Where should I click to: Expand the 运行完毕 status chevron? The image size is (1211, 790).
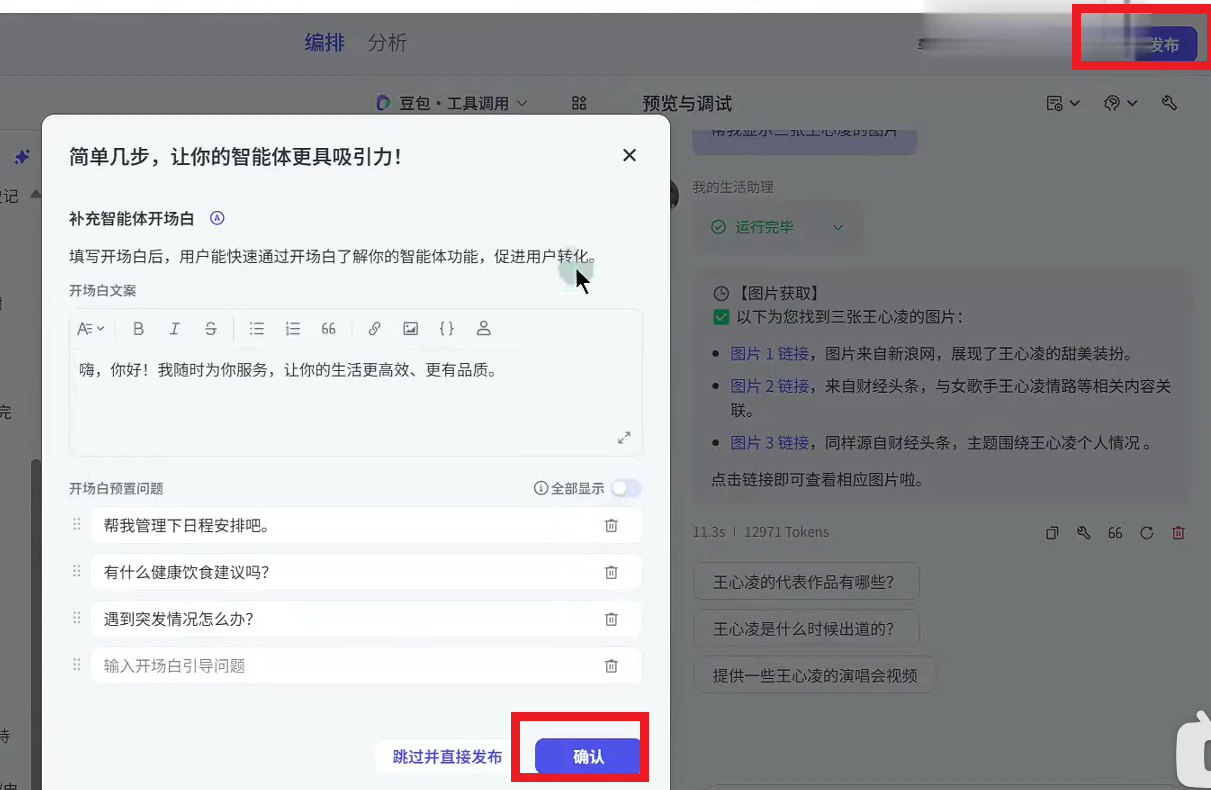pos(838,227)
